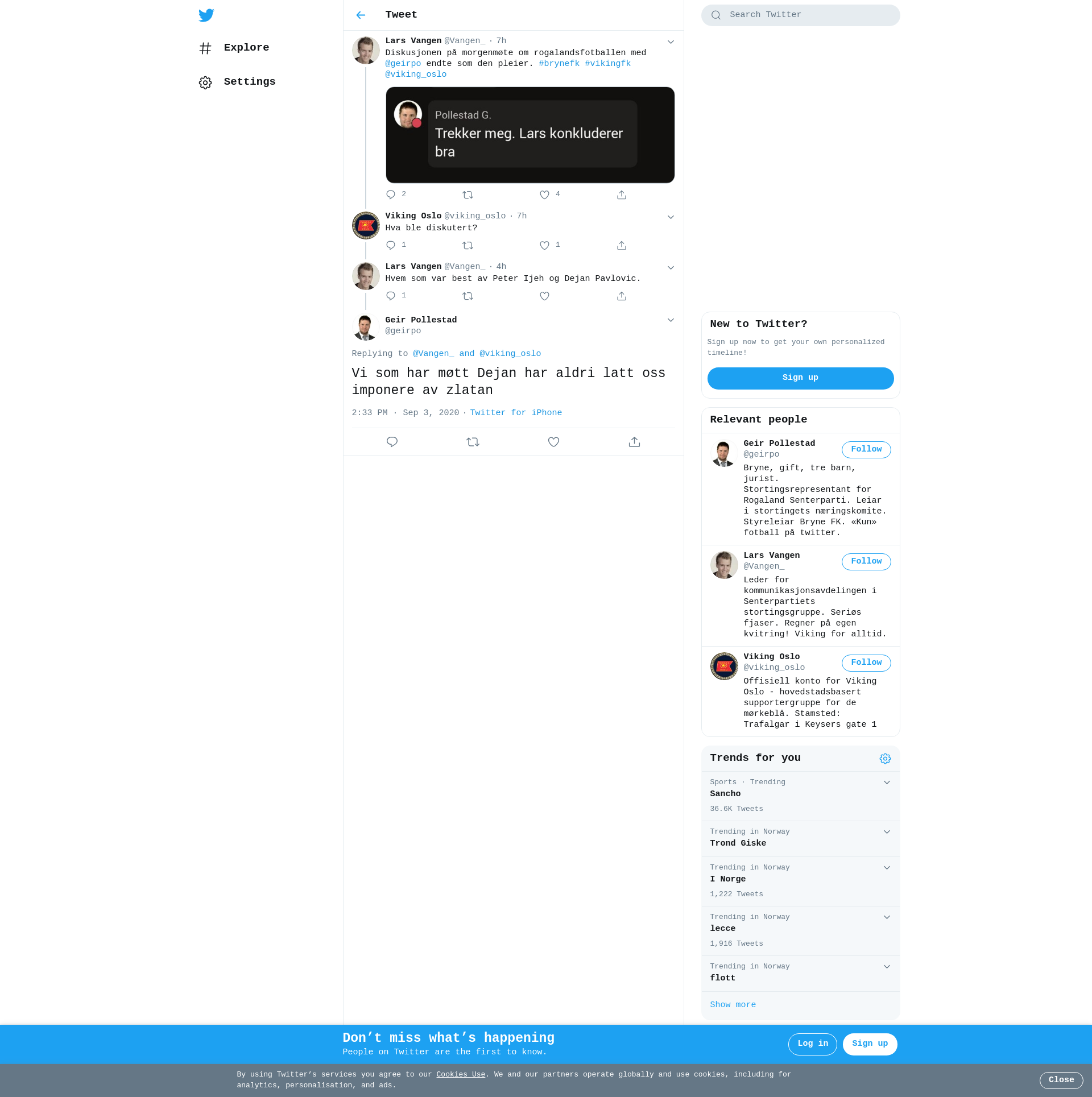Follow Geir Pollestad

866,449
